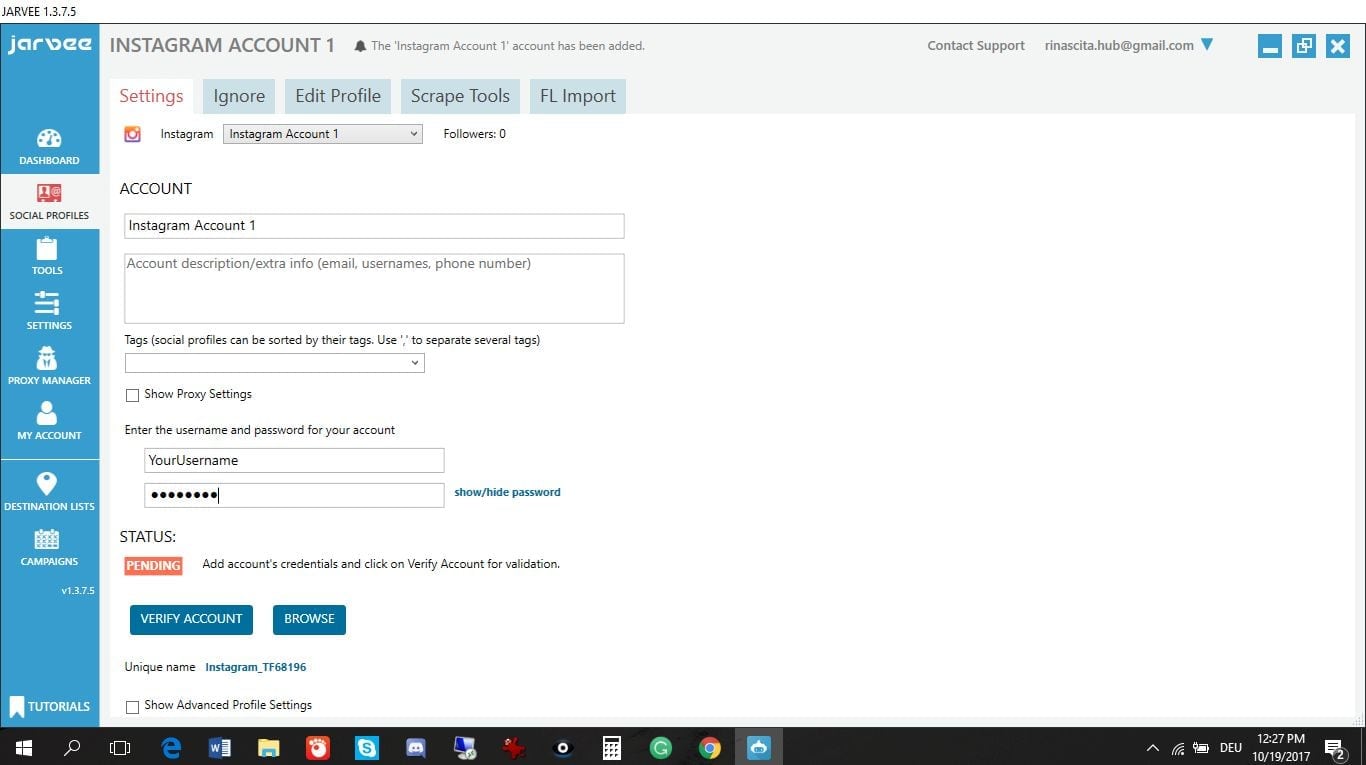Open Destination Lists in the sidebar

pyautogui.click(x=49, y=492)
